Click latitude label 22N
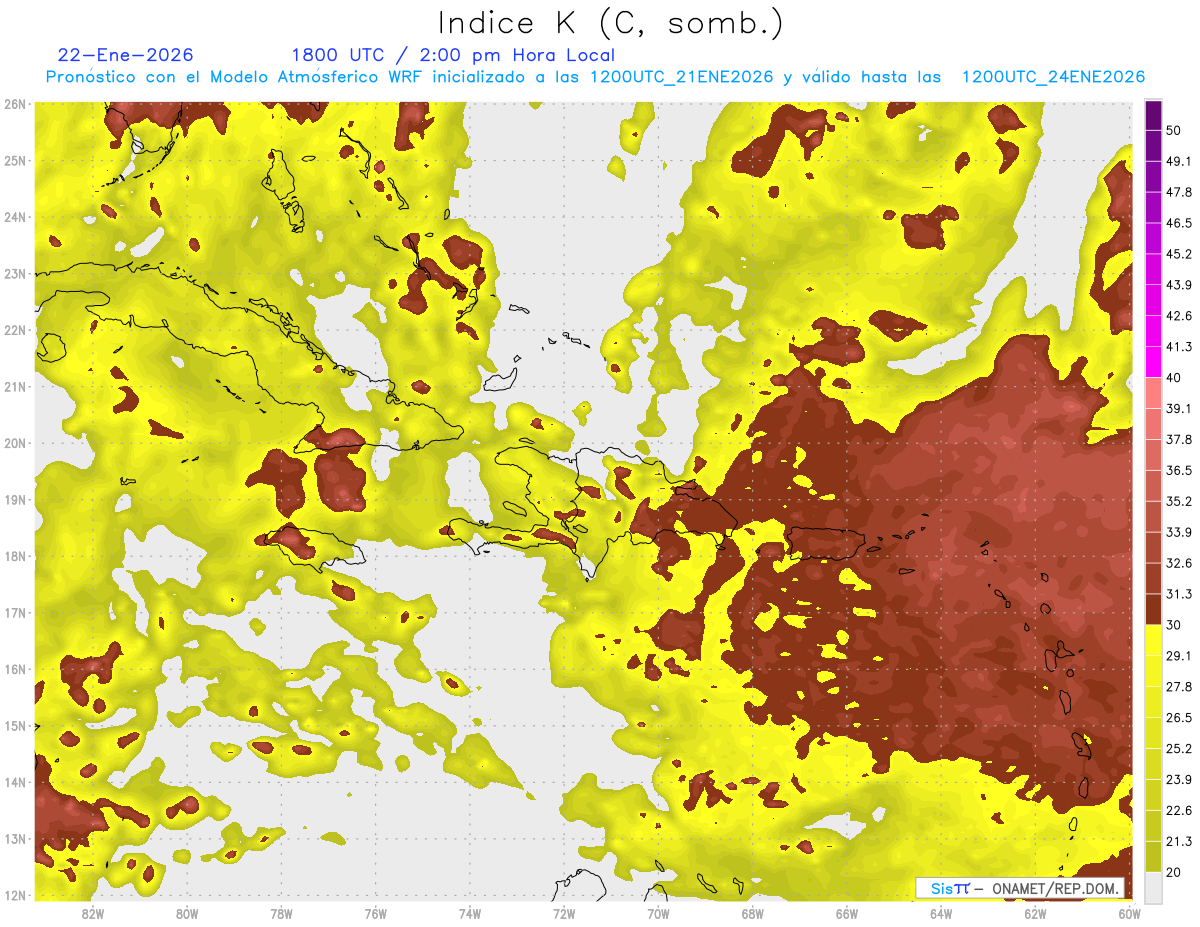 pos(15,330)
